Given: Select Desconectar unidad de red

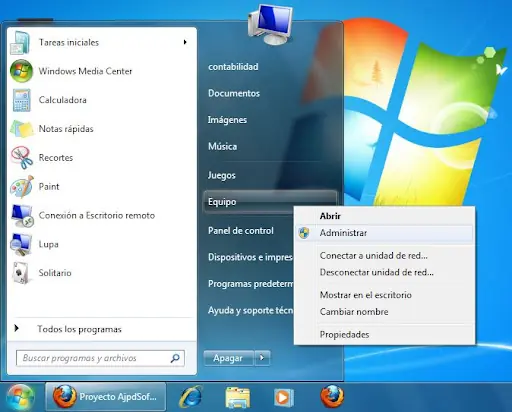Looking at the screenshot, I should [x=384, y=272].
